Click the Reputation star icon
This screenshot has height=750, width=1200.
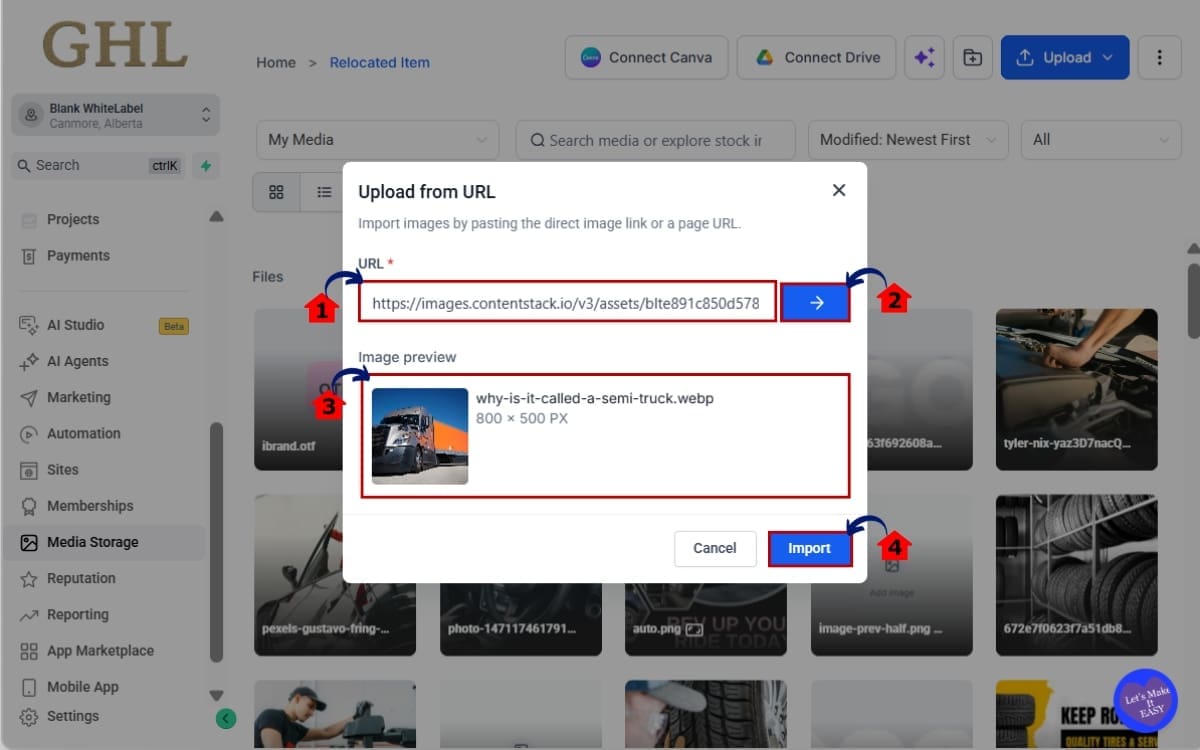tap(29, 579)
